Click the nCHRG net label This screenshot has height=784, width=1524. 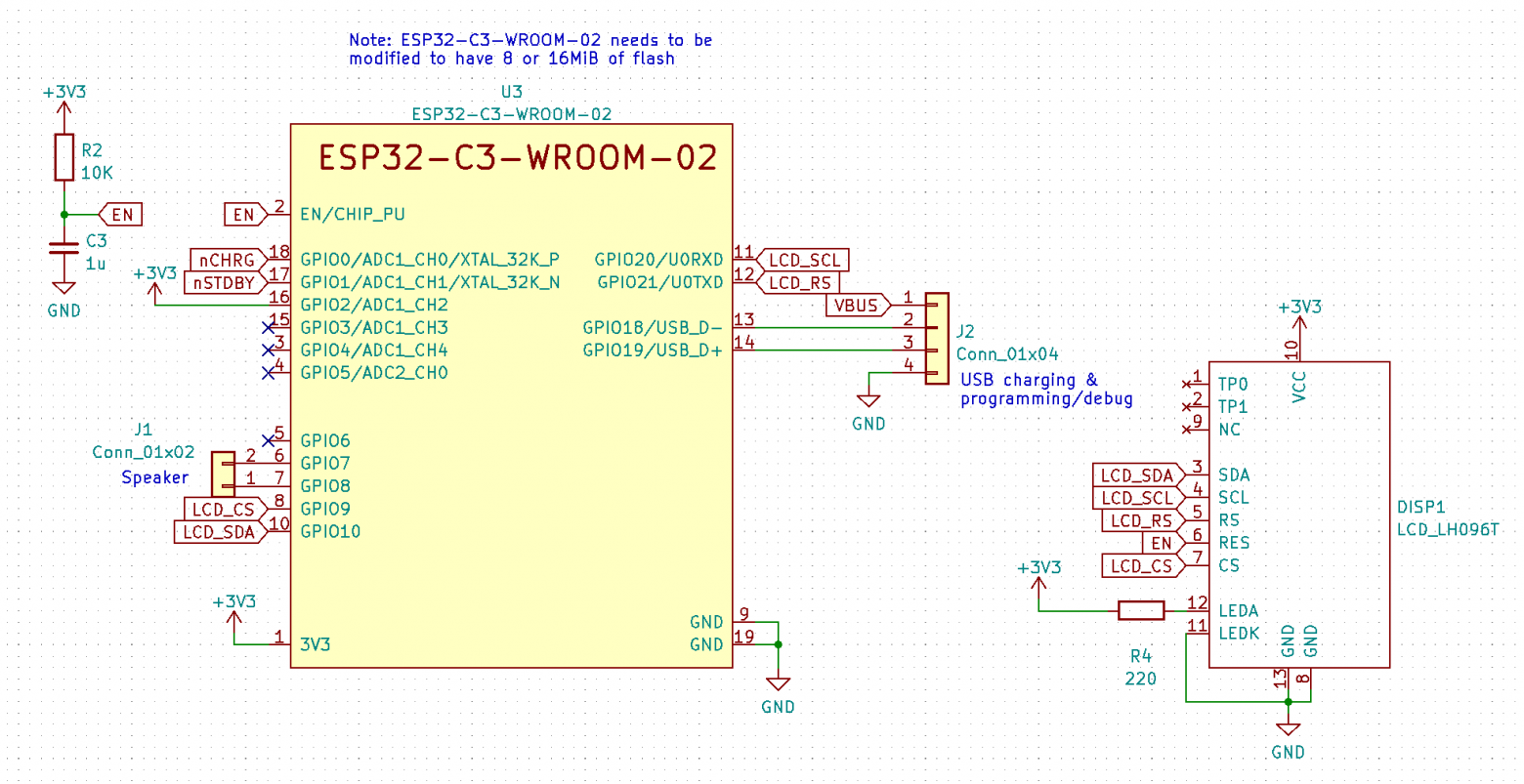(x=225, y=261)
